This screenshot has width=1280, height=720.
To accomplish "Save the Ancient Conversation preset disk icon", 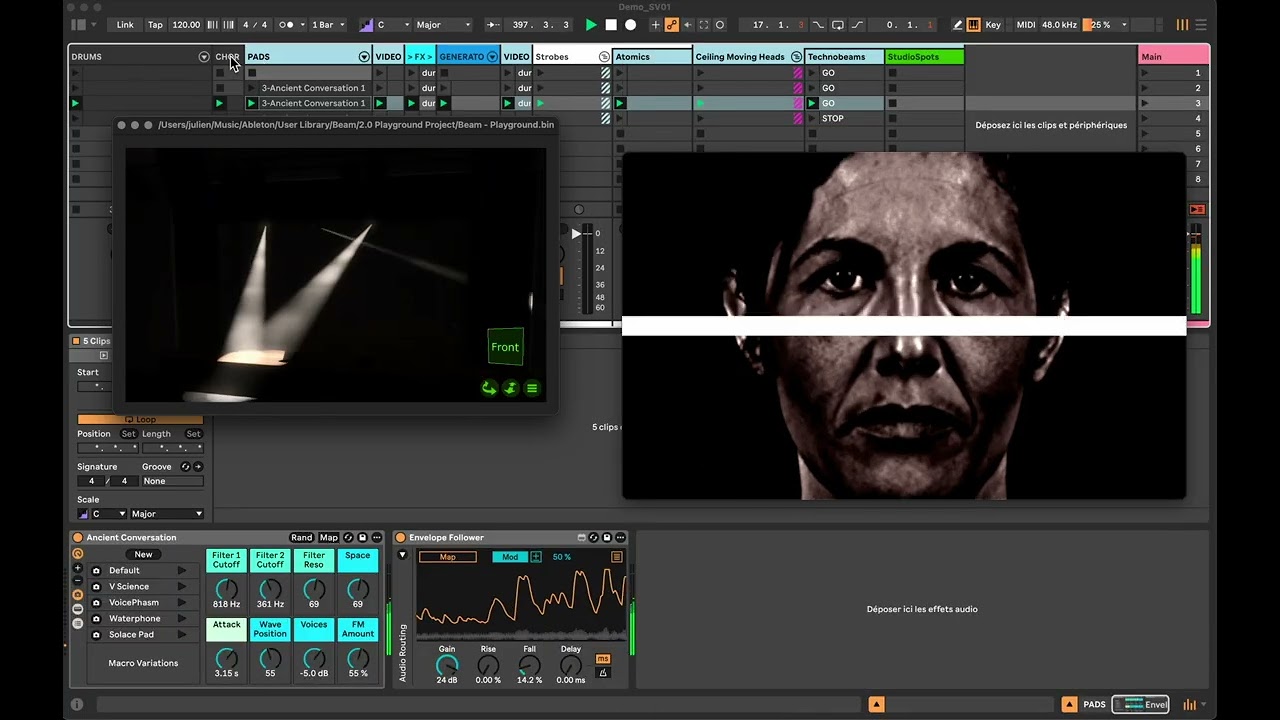I will click(x=363, y=538).
